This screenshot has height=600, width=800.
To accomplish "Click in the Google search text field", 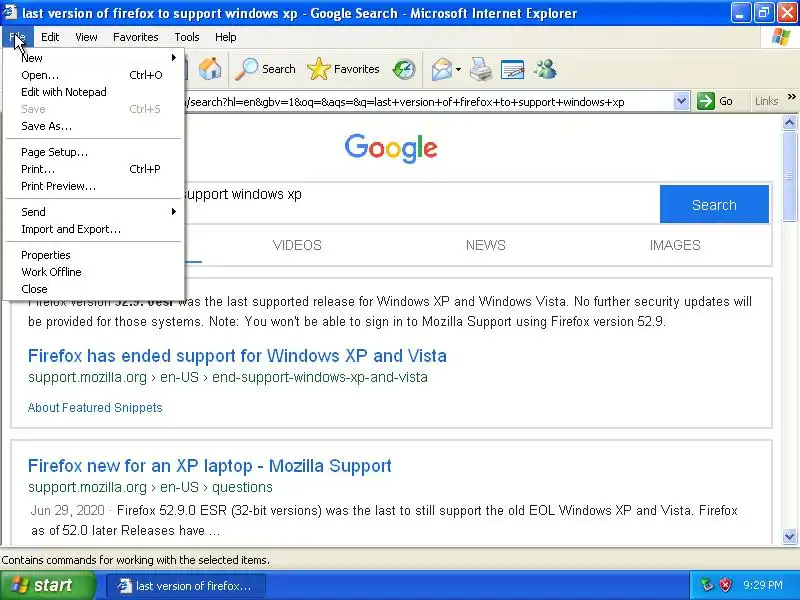I will (421, 203).
